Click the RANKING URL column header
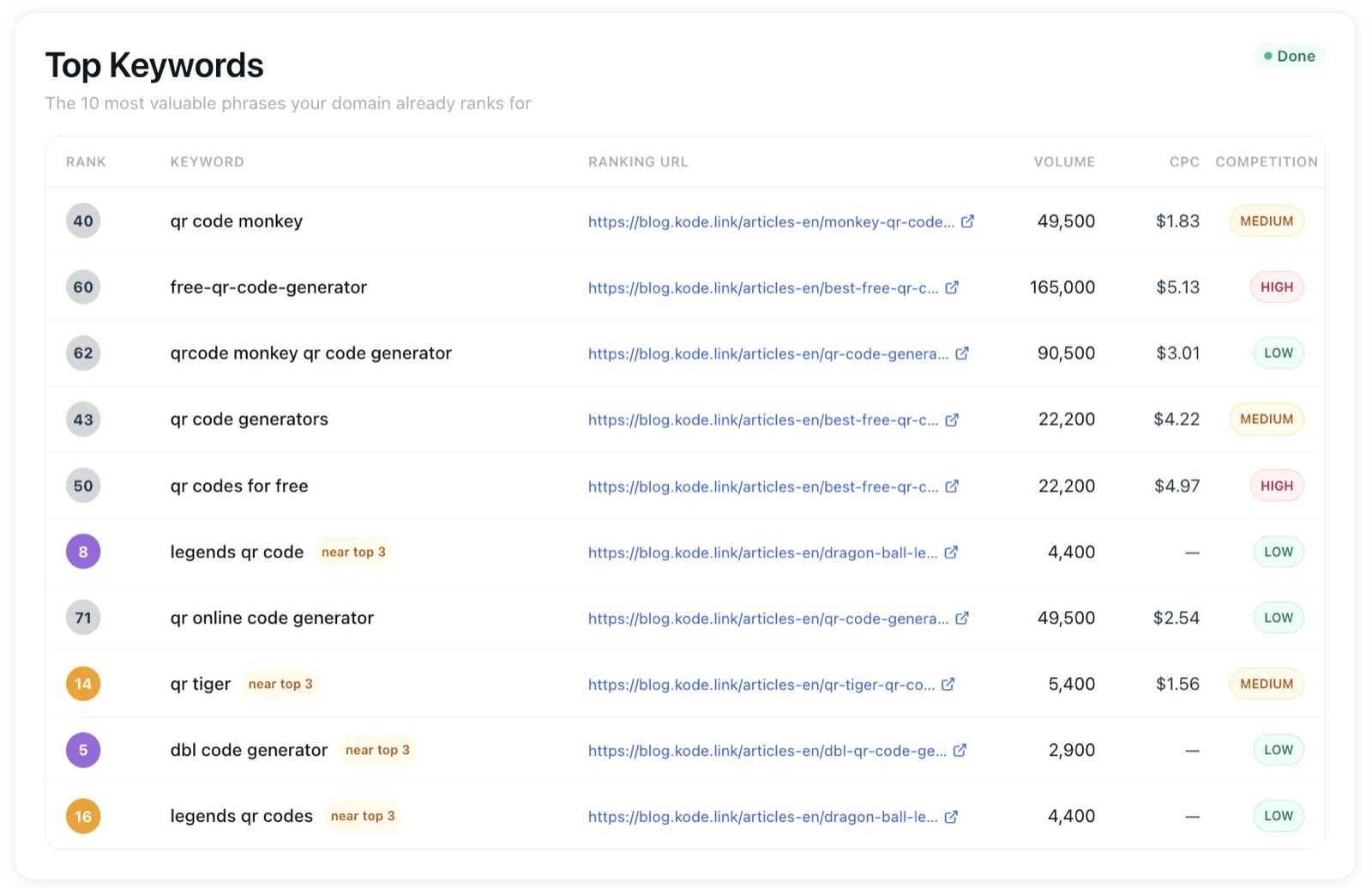Viewport: 1372px width, 888px height. pos(638,161)
